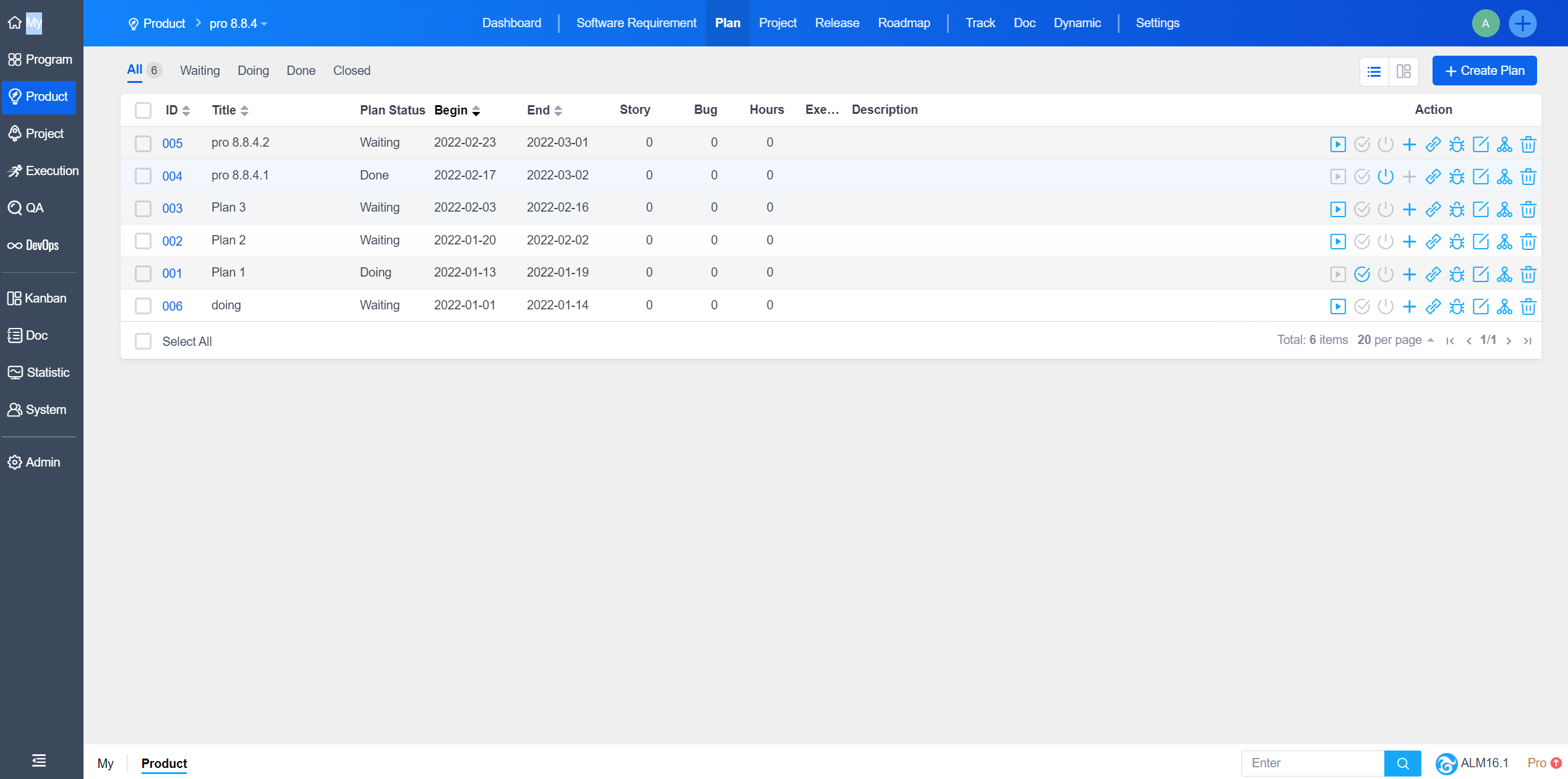Switch to kanban card view icon
Viewport: 1568px width, 779px height.
[x=1403, y=71]
